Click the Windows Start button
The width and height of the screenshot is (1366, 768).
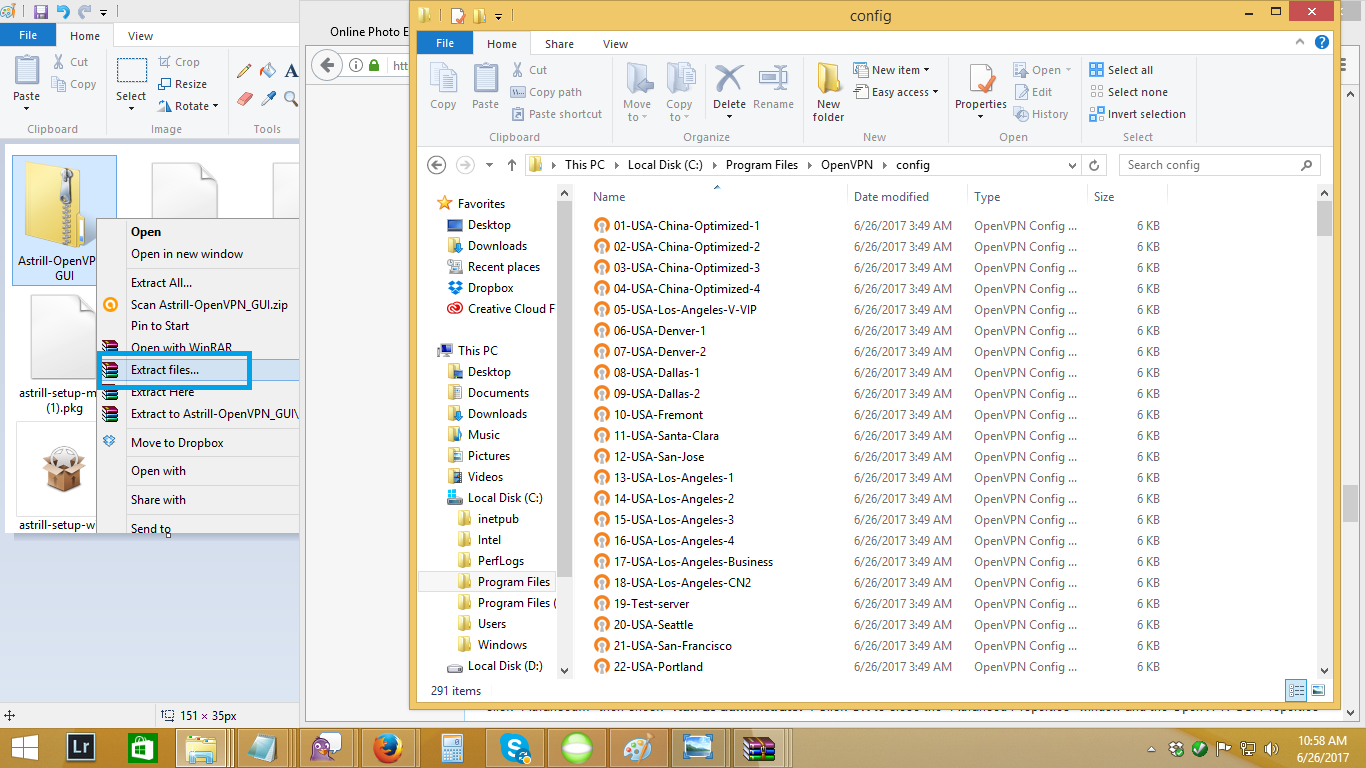coord(24,748)
